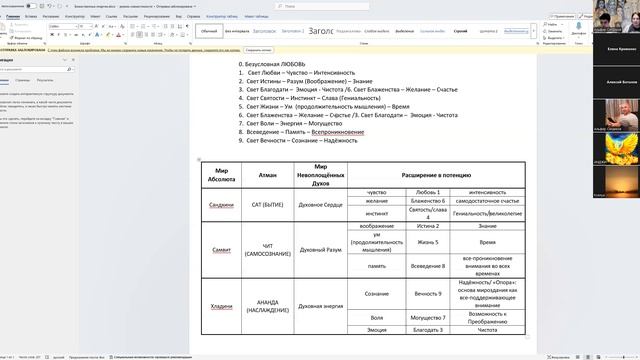Click the Increase Font Size icon
The image size is (640, 360).
(96, 26)
